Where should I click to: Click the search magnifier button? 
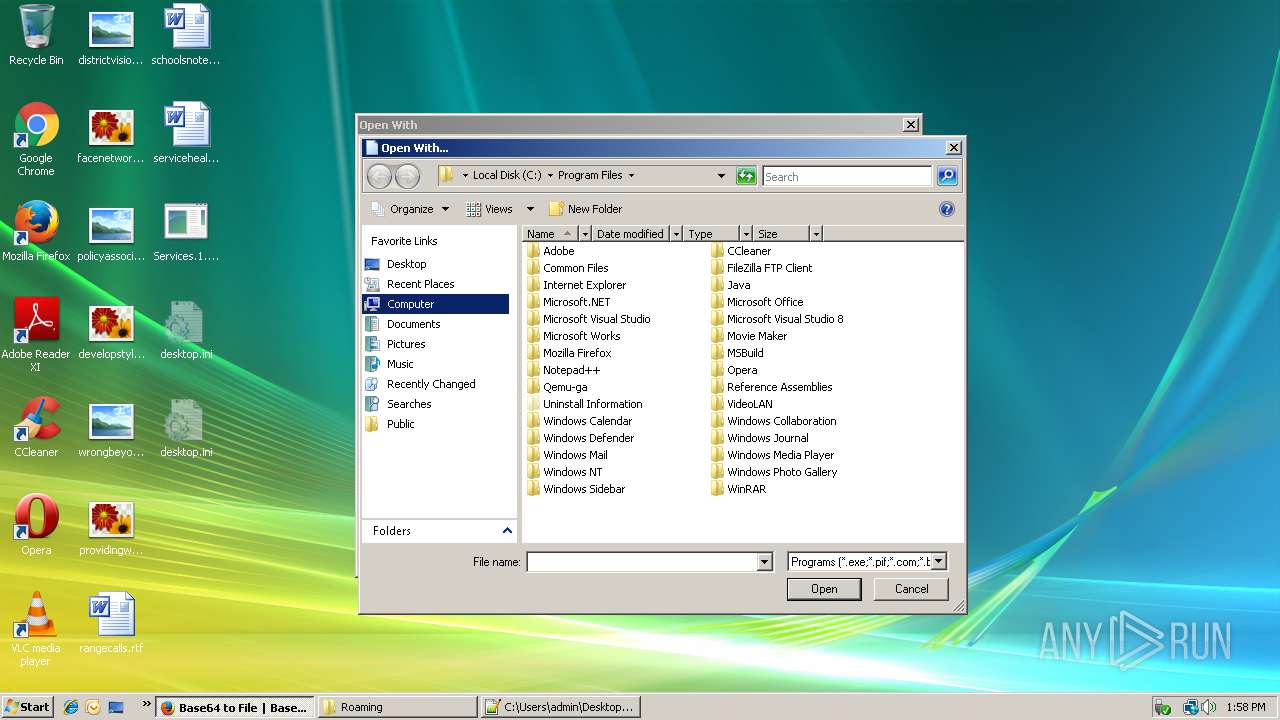point(947,176)
